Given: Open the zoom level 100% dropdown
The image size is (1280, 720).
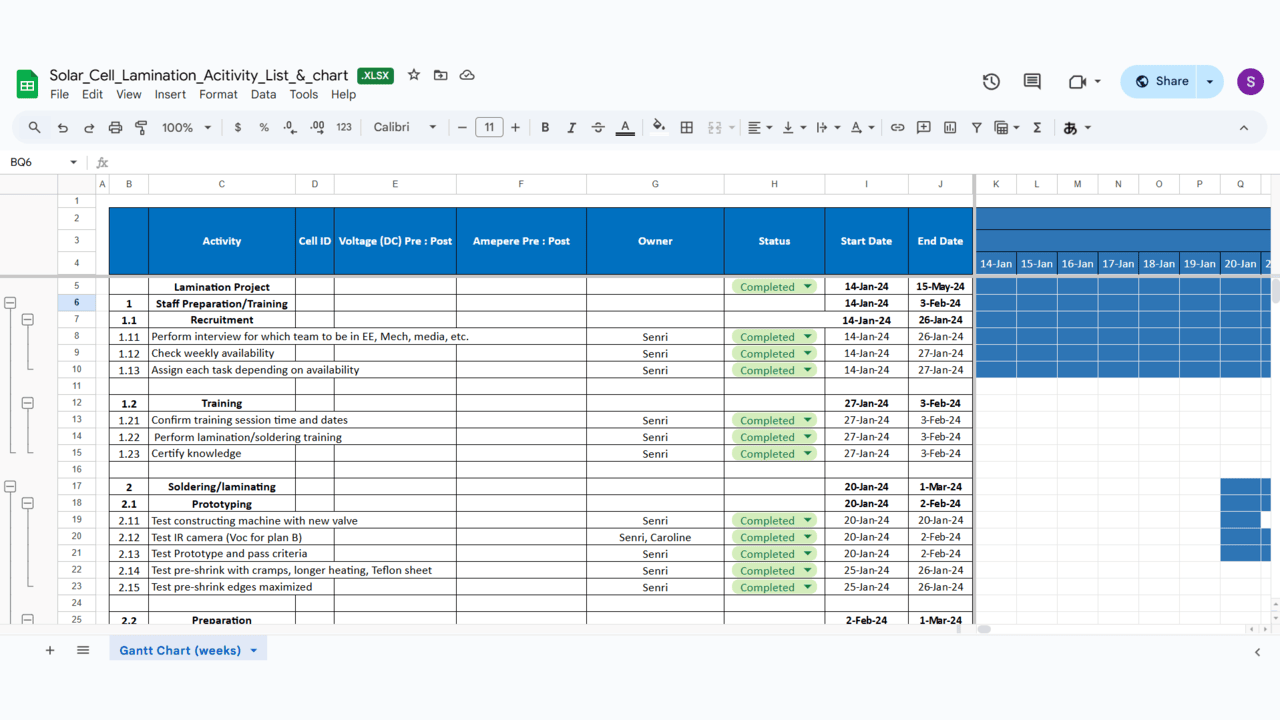Looking at the screenshot, I should pos(187,128).
